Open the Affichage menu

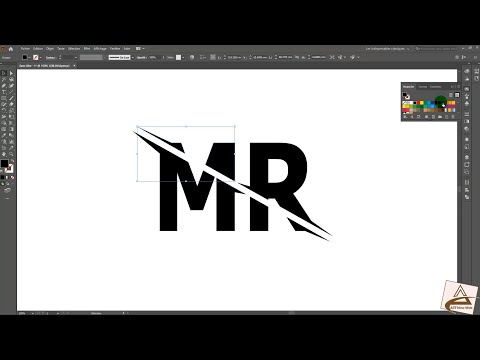(100, 49)
